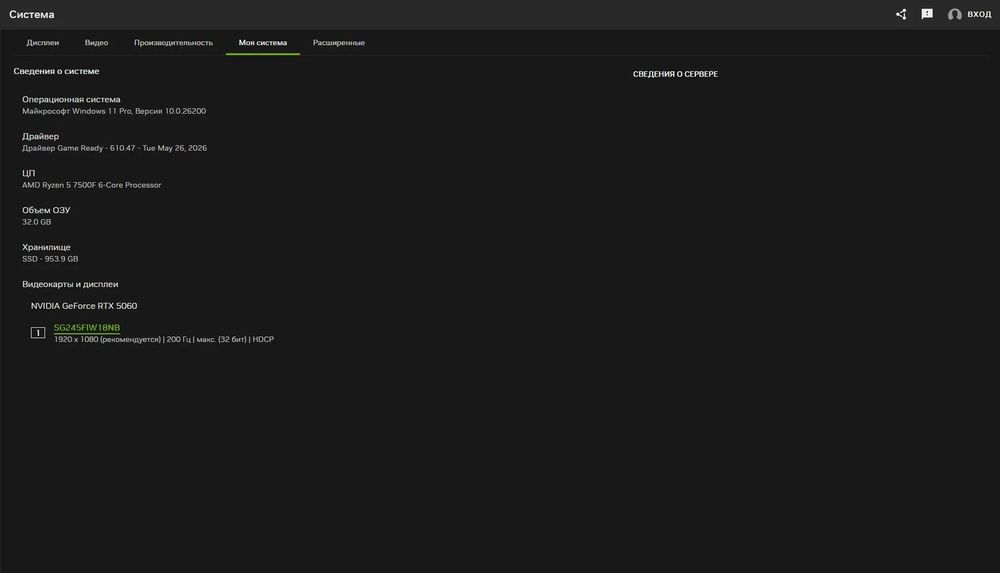Select the Моя система tab
The image size is (1000, 573).
(x=263, y=43)
